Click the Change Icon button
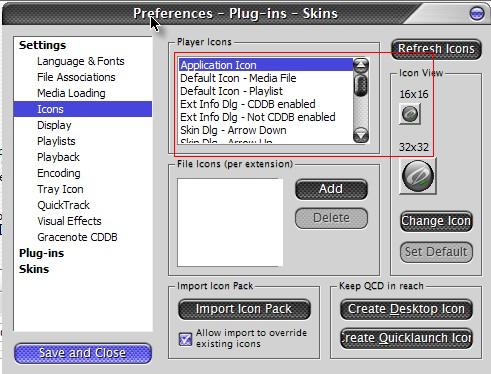The image size is (491, 374). (x=436, y=221)
